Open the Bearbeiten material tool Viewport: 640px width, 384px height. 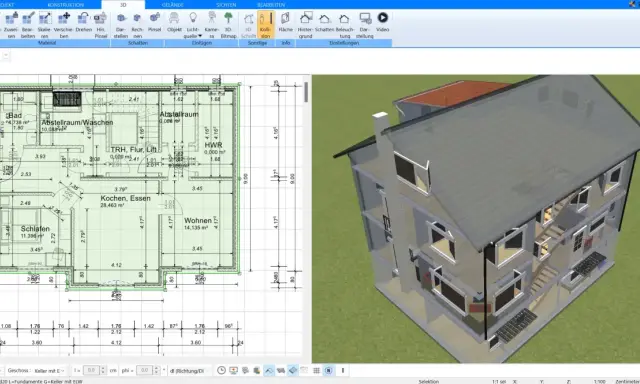(x=28, y=24)
